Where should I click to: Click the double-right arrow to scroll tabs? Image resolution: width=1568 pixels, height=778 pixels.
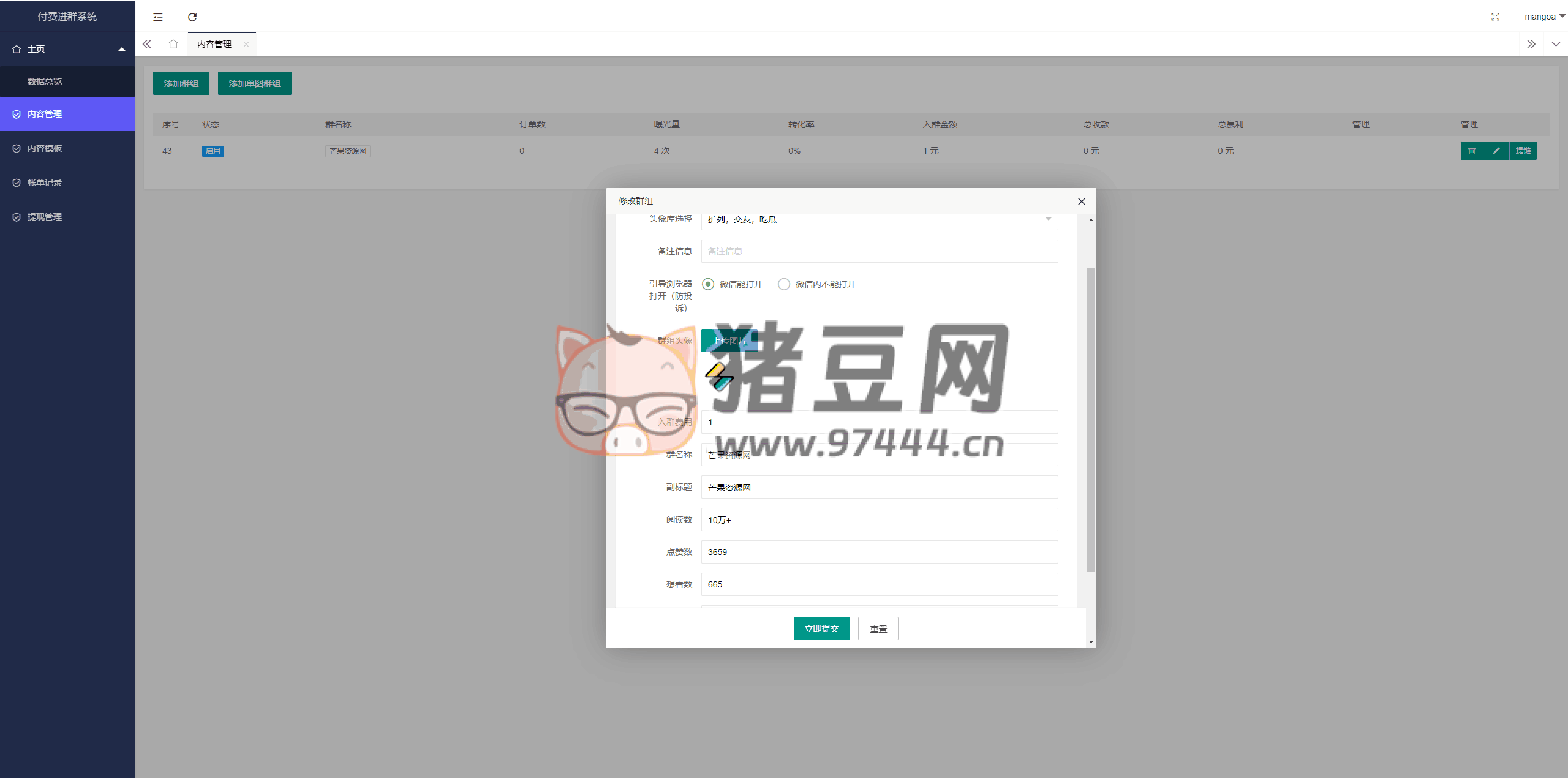[x=1531, y=44]
